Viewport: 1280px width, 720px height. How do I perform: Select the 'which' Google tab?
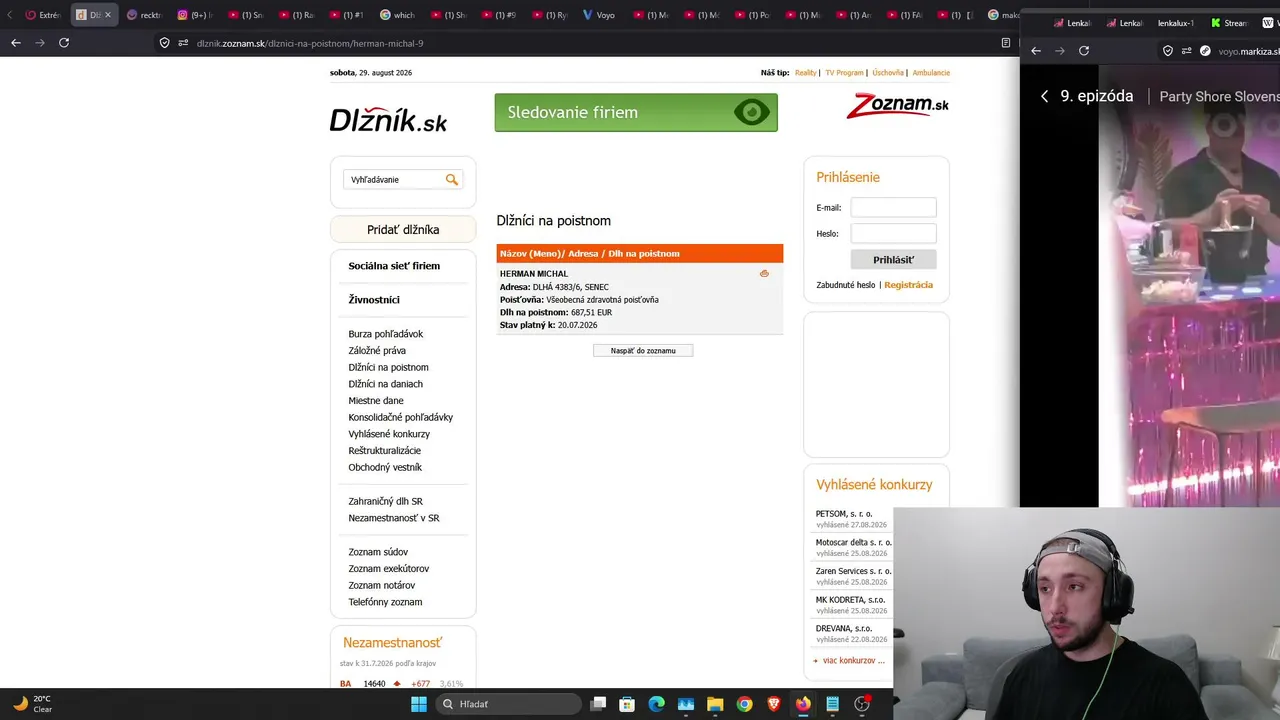[397, 15]
